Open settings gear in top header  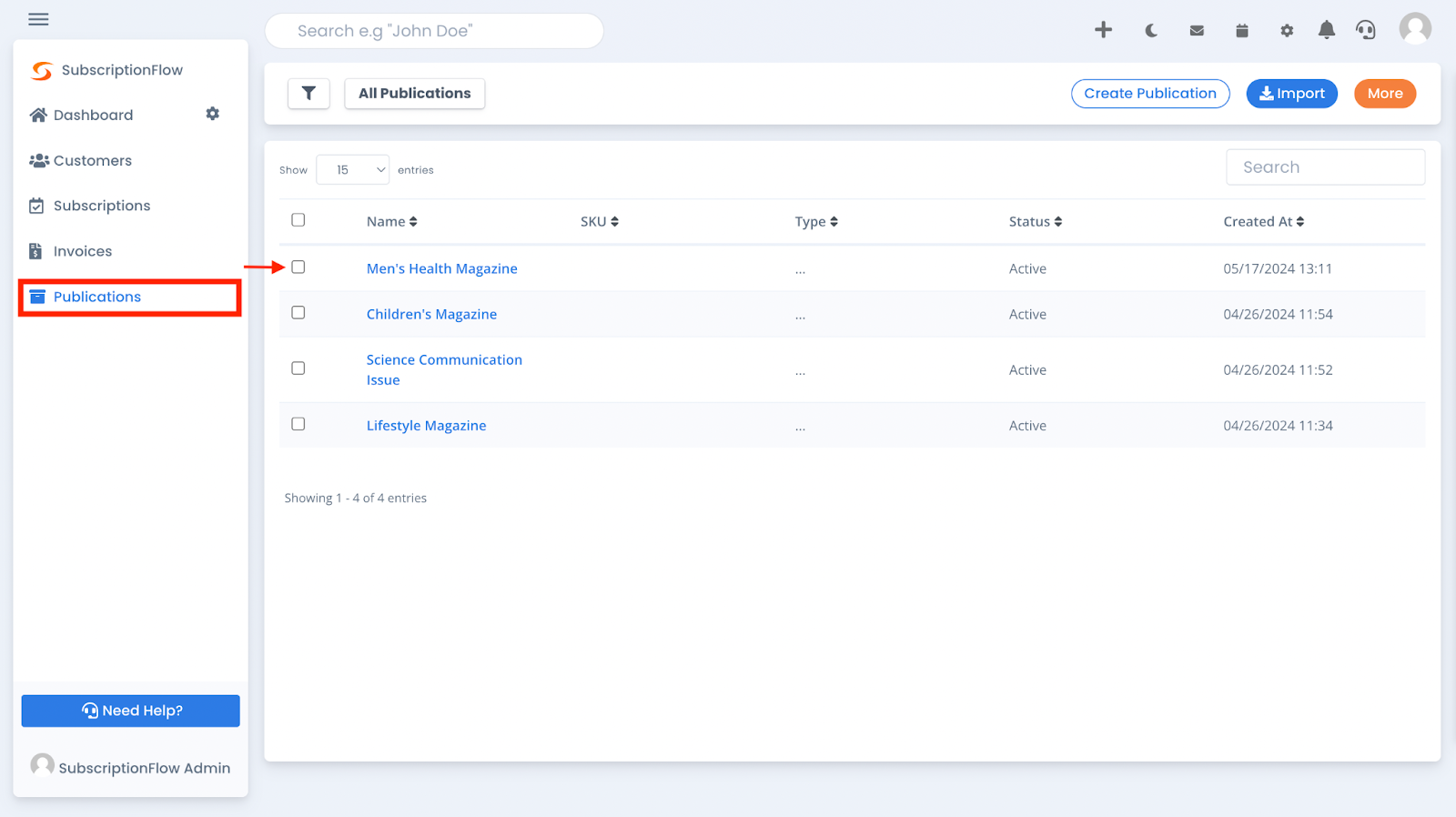point(1287,31)
